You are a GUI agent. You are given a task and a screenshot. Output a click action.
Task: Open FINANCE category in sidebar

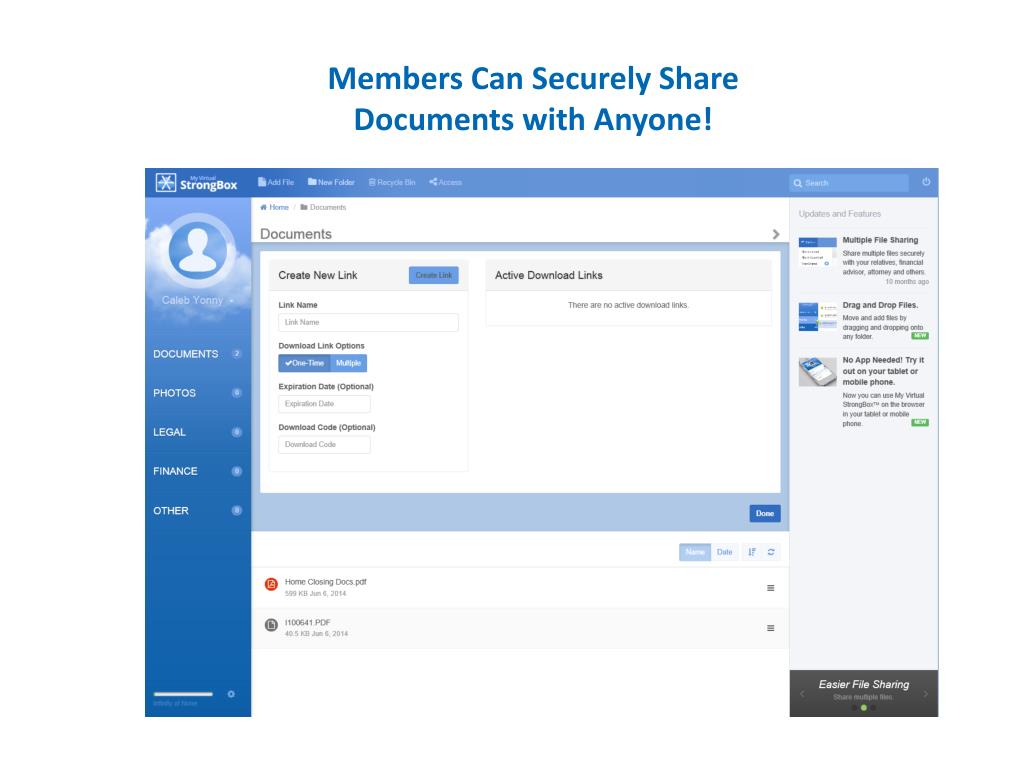click(198, 472)
